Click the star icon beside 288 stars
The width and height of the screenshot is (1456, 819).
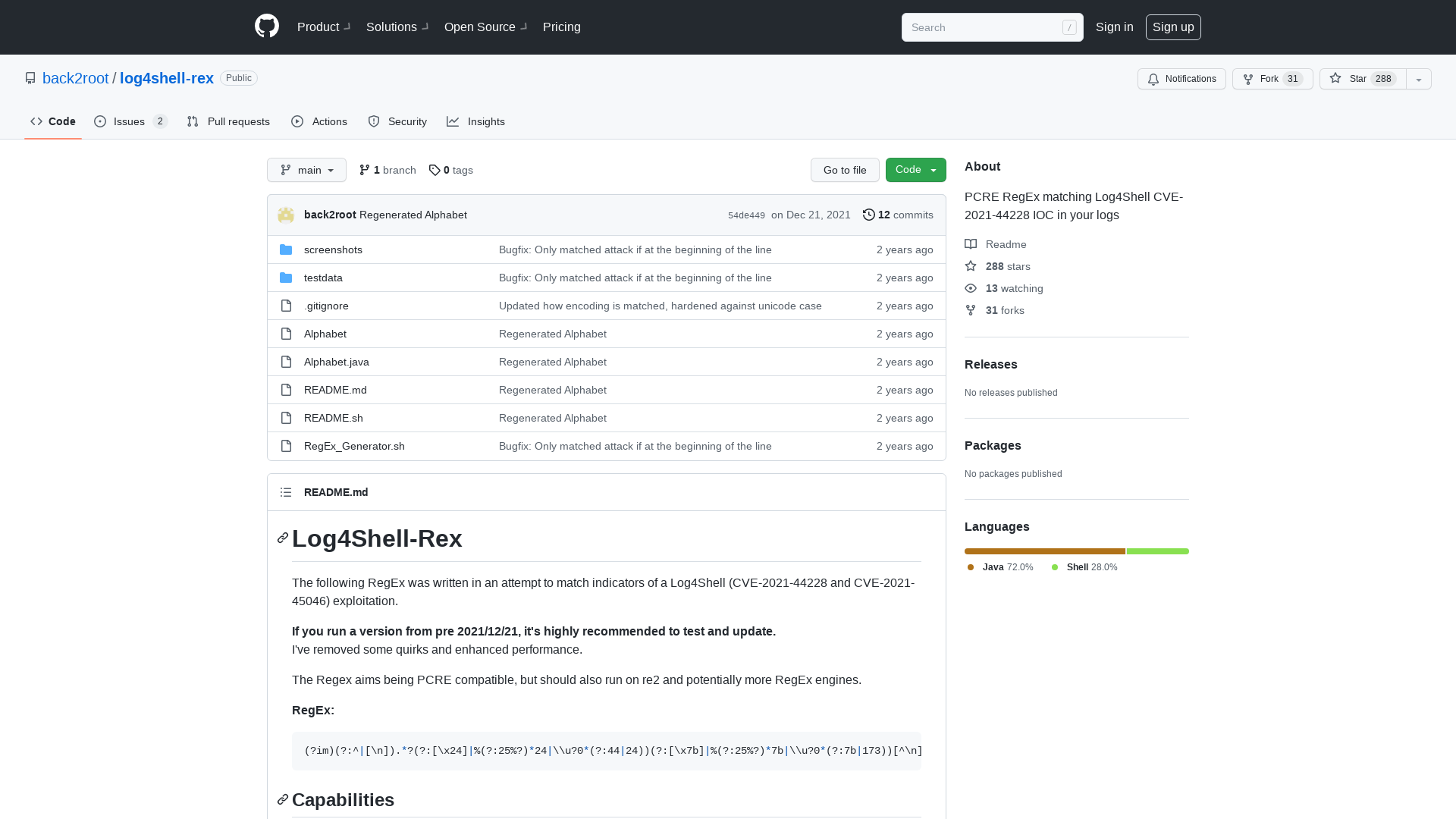click(x=971, y=266)
